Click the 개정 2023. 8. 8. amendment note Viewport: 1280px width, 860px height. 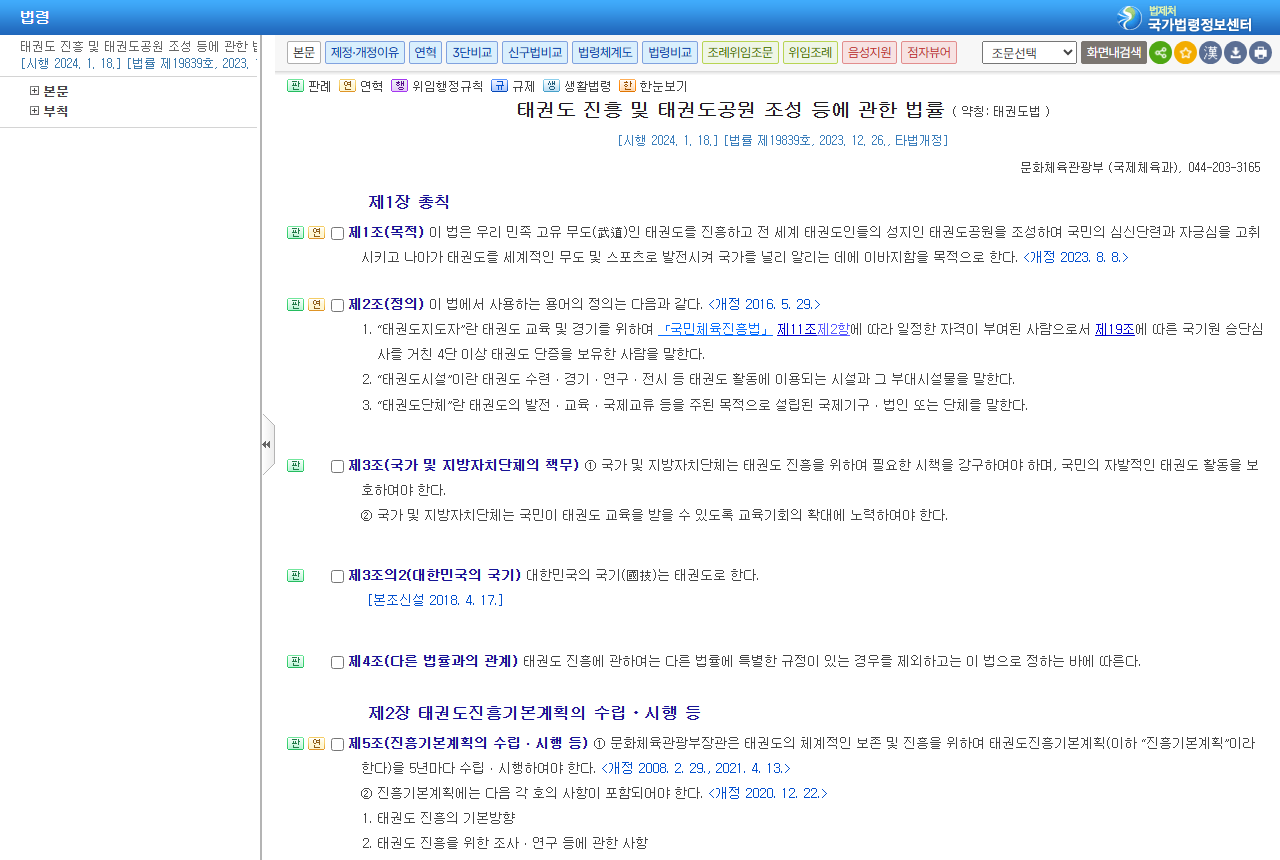1075,257
